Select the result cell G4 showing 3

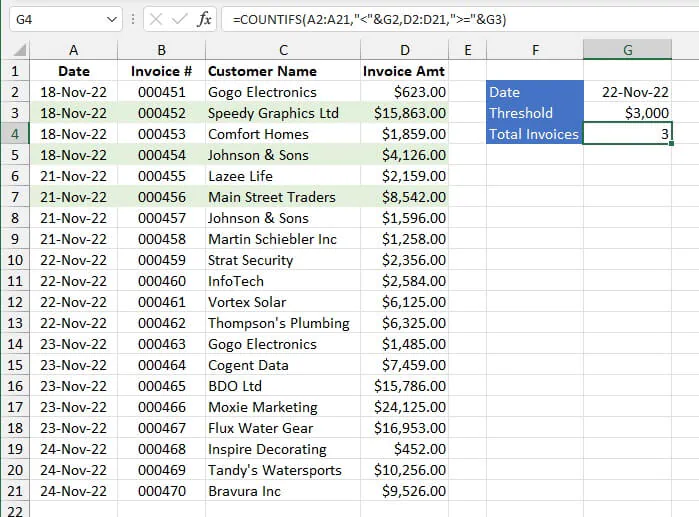tap(627, 134)
